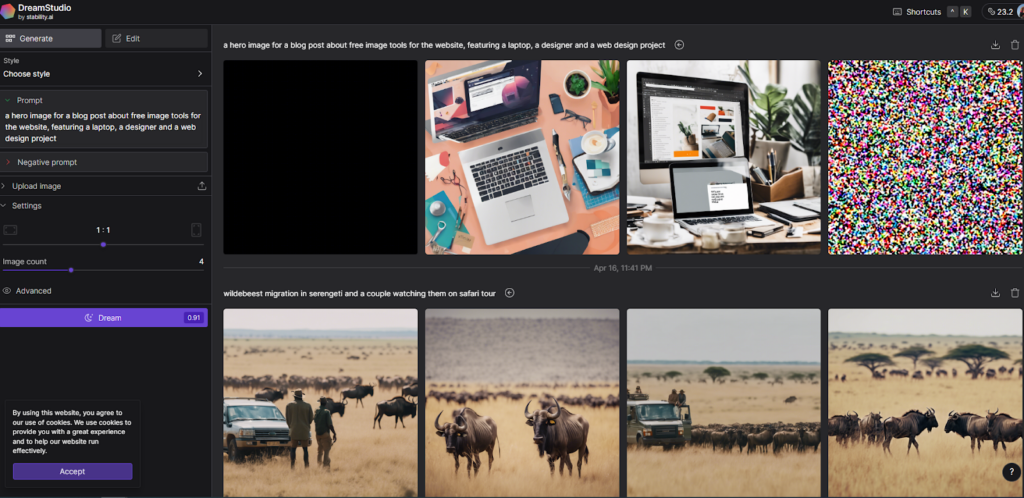Download the wildebeest migration image set
The height and width of the screenshot is (498, 1024).
click(x=995, y=293)
